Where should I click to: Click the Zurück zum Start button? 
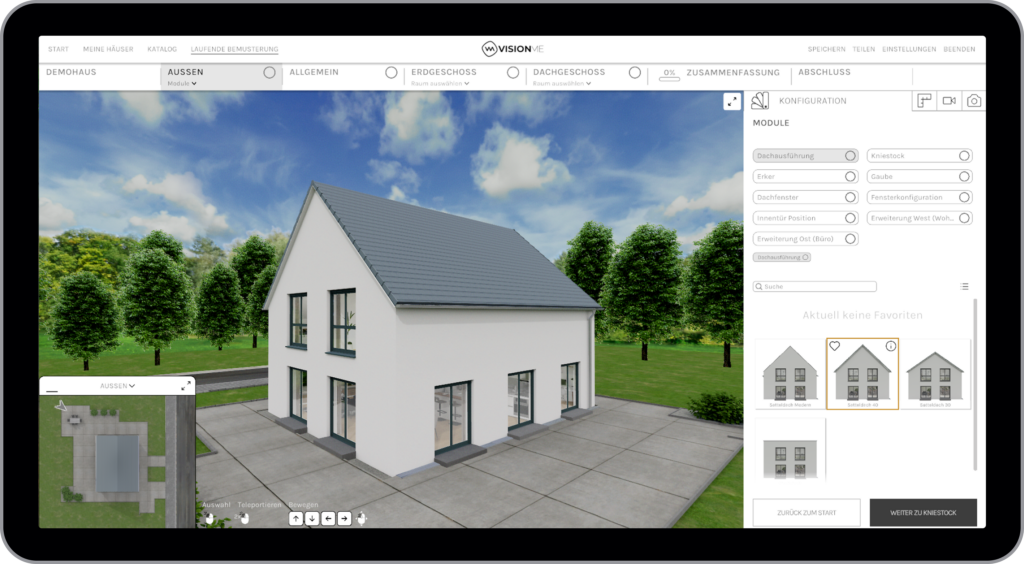pos(806,512)
